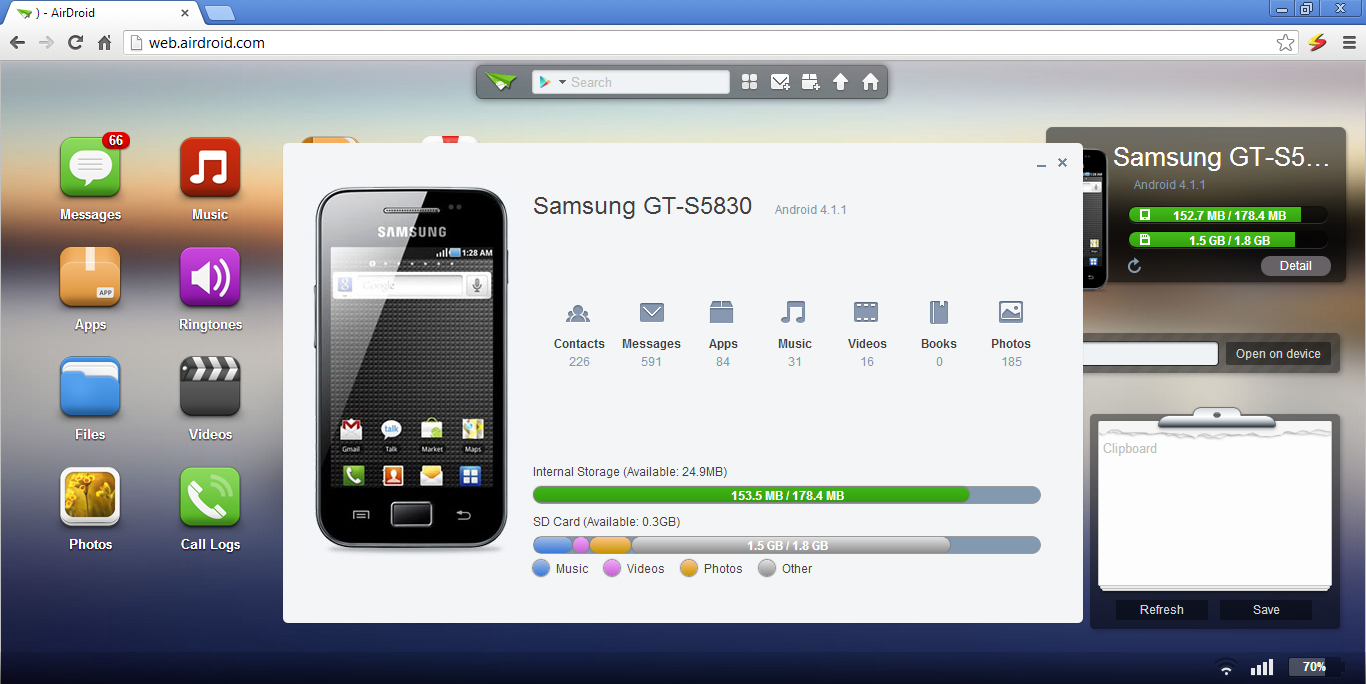Click the Music legend color dot
The height and width of the screenshot is (684, 1366).
click(x=541, y=568)
